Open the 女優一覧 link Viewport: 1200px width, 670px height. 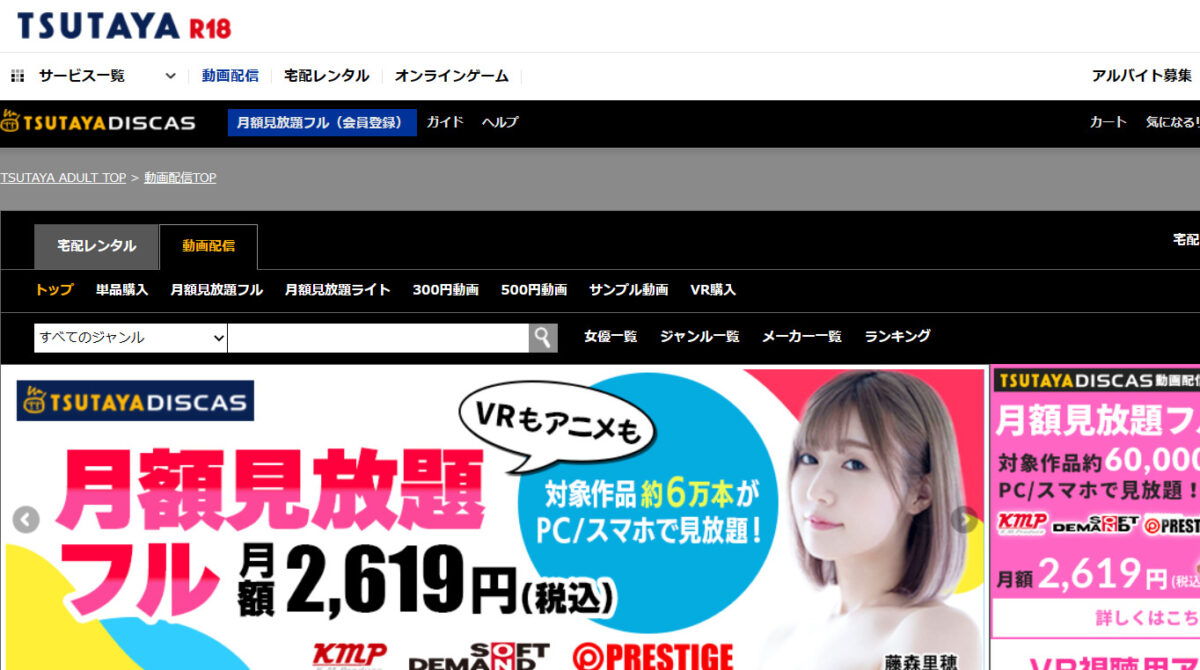click(611, 337)
